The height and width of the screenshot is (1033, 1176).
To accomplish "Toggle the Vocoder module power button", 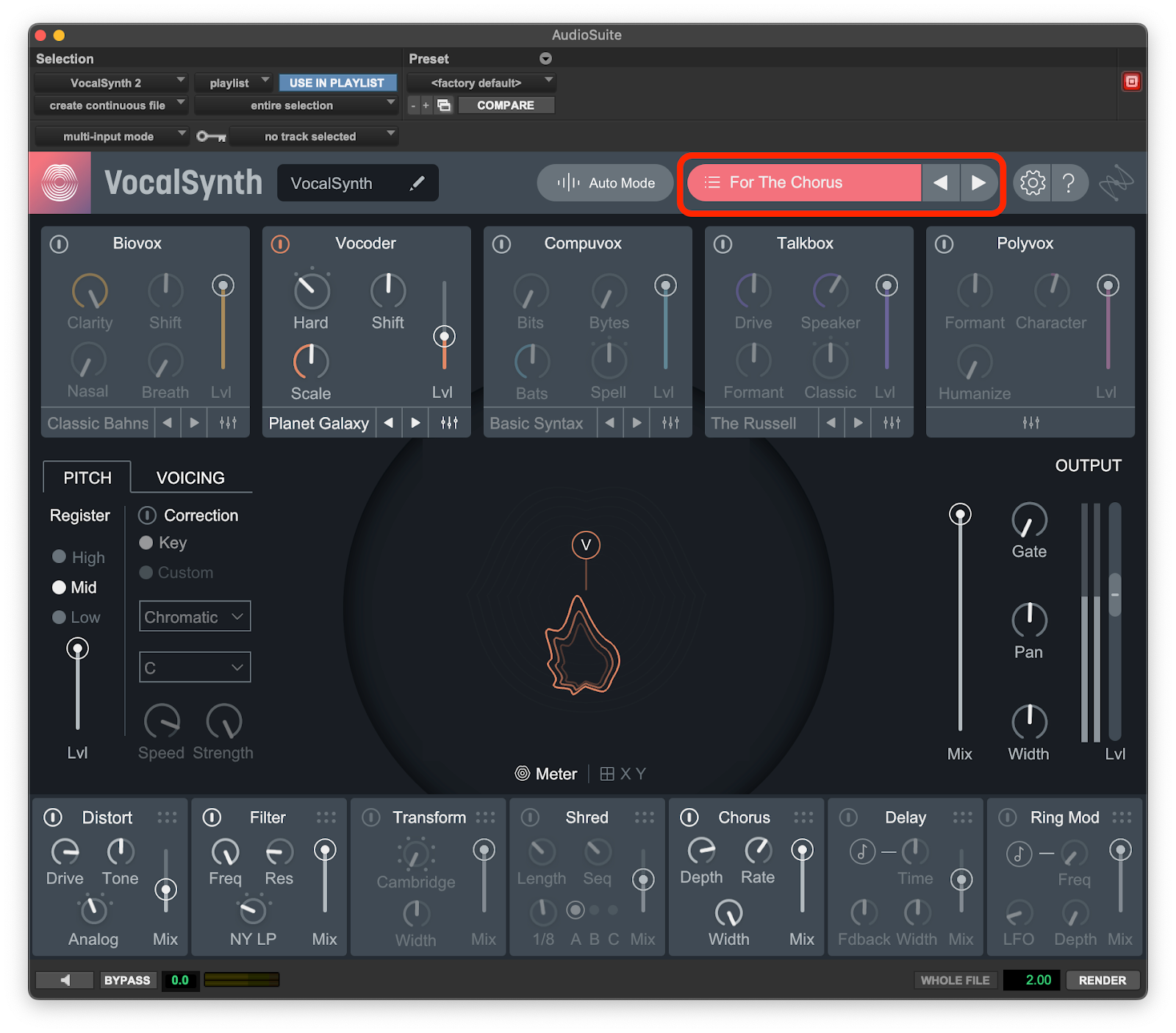I will pyautogui.click(x=280, y=244).
